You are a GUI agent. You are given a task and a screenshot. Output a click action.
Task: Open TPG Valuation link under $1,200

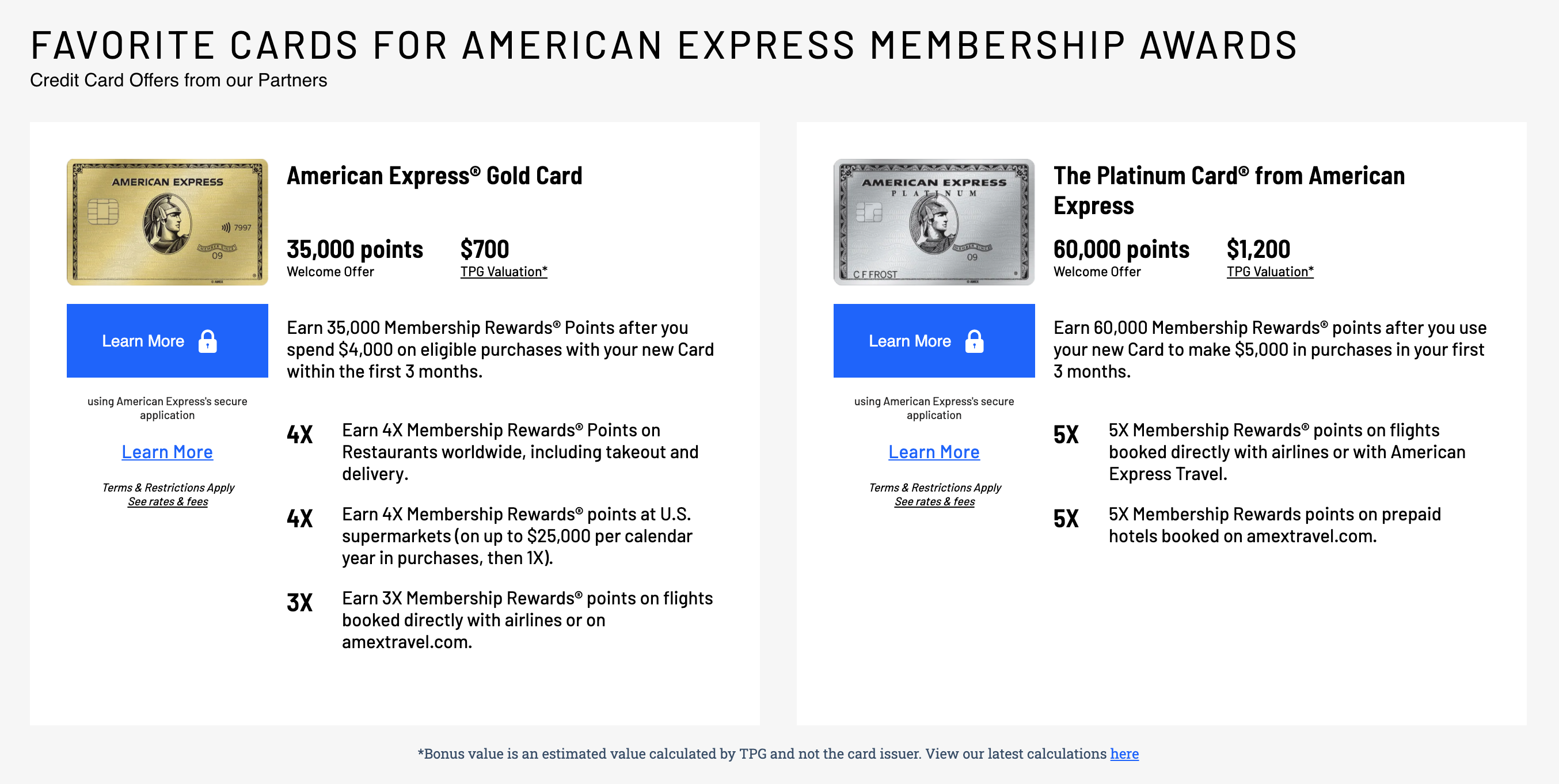pyautogui.click(x=1270, y=272)
